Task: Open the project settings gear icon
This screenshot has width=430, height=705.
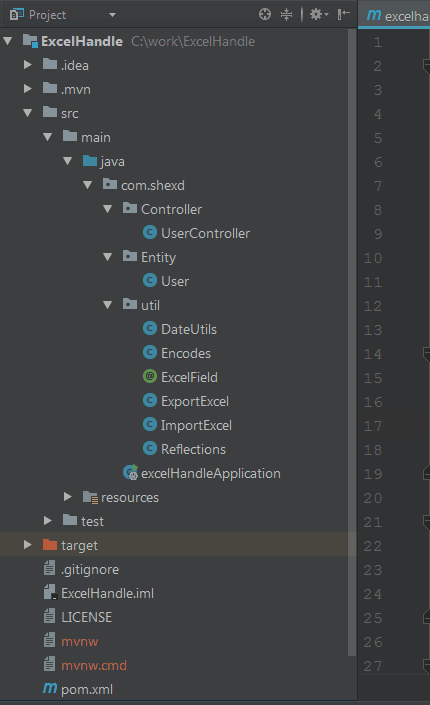Action: (x=319, y=14)
